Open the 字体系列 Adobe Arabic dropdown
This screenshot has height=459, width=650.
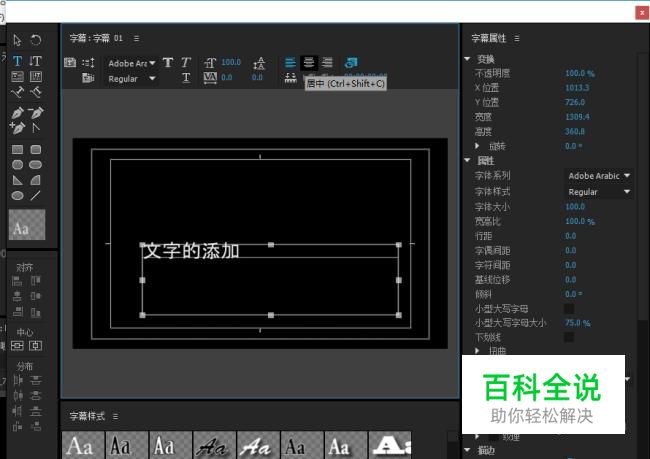click(599, 176)
